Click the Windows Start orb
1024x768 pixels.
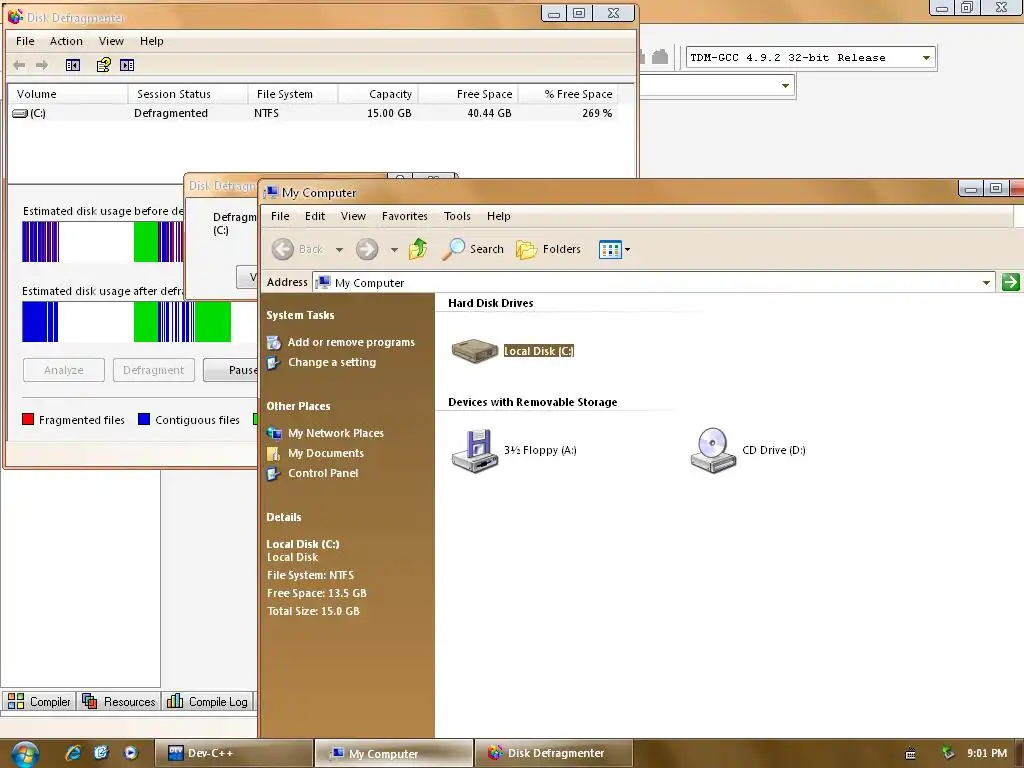click(25, 754)
